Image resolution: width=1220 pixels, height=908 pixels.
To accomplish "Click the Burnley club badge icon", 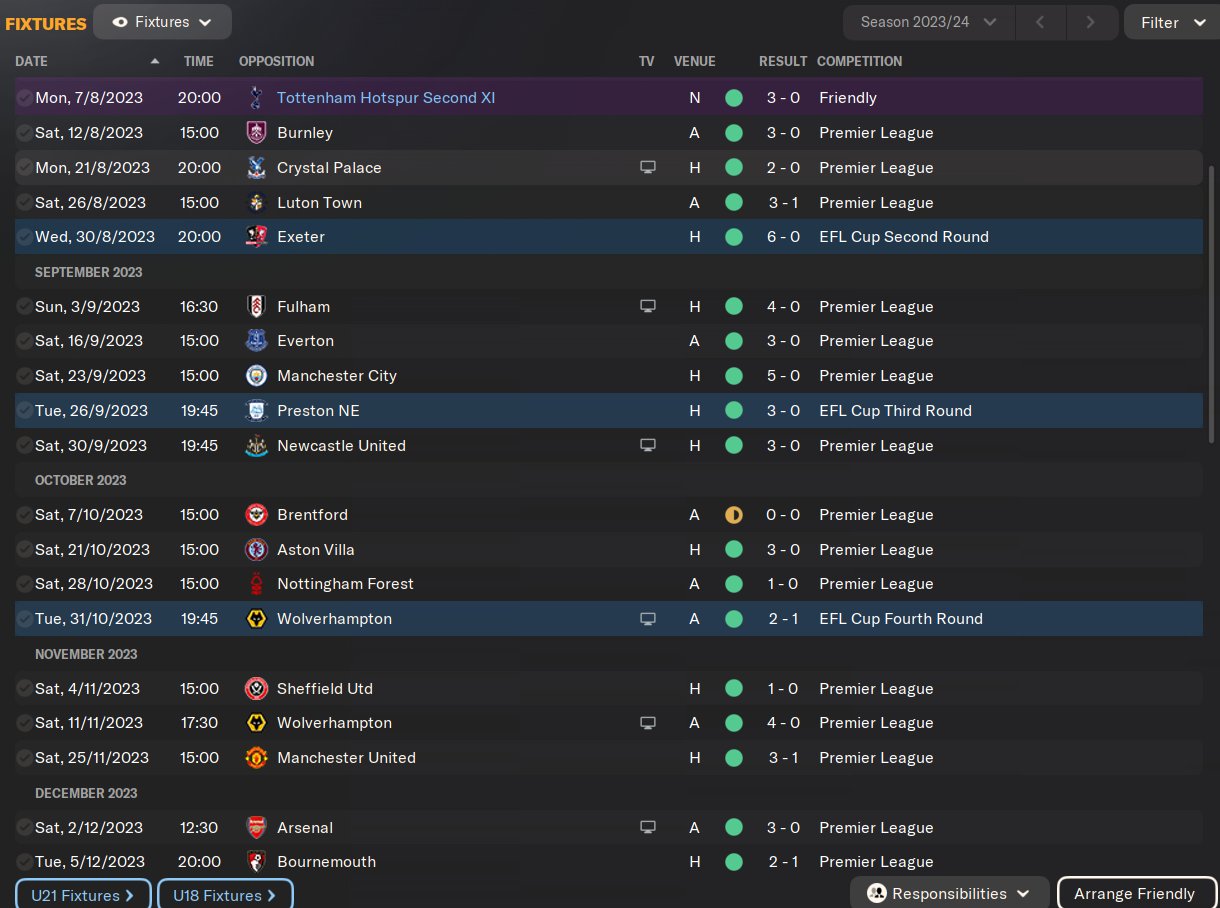I will point(256,133).
